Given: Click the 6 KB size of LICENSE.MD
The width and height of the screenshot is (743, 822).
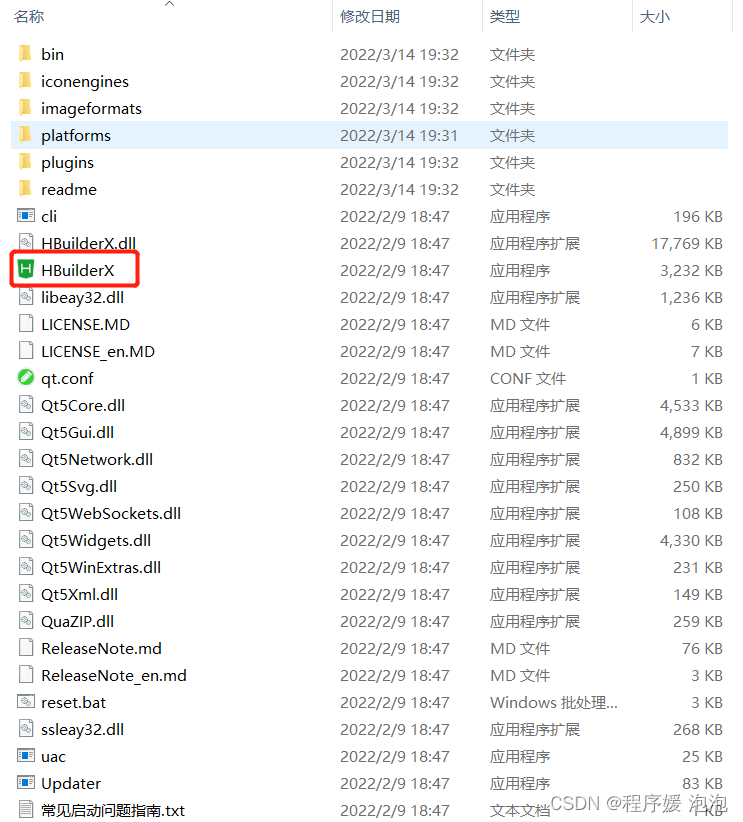Looking at the screenshot, I should [x=707, y=324].
